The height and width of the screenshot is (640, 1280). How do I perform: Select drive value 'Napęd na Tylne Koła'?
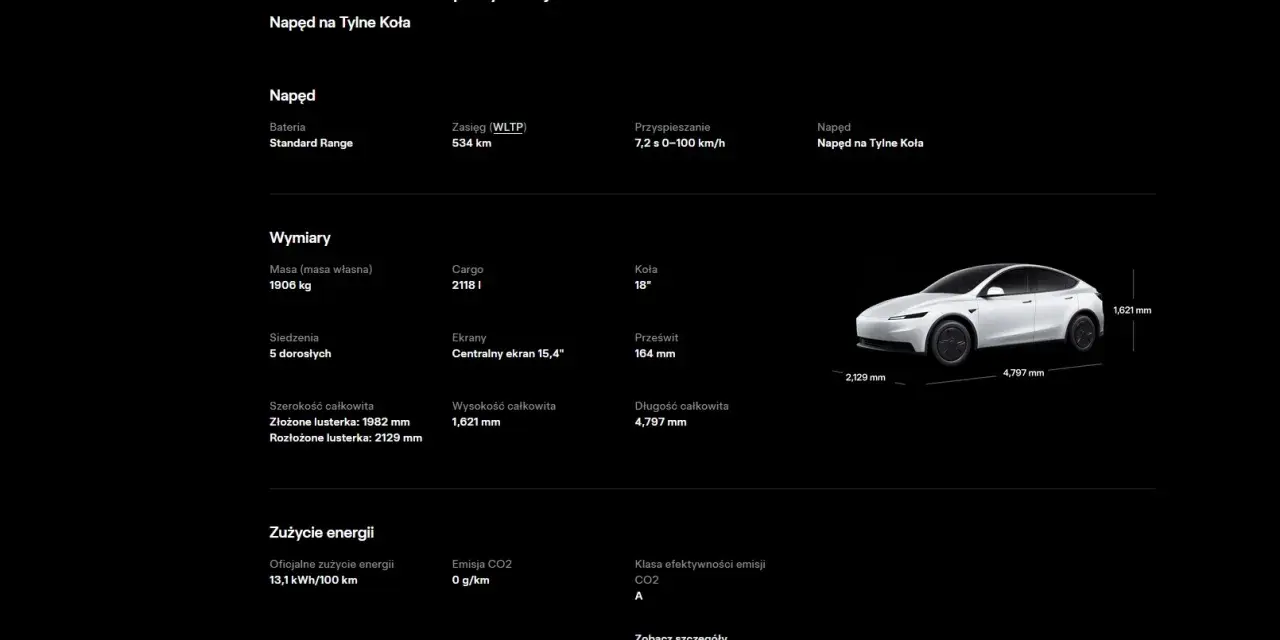pos(870,143)
